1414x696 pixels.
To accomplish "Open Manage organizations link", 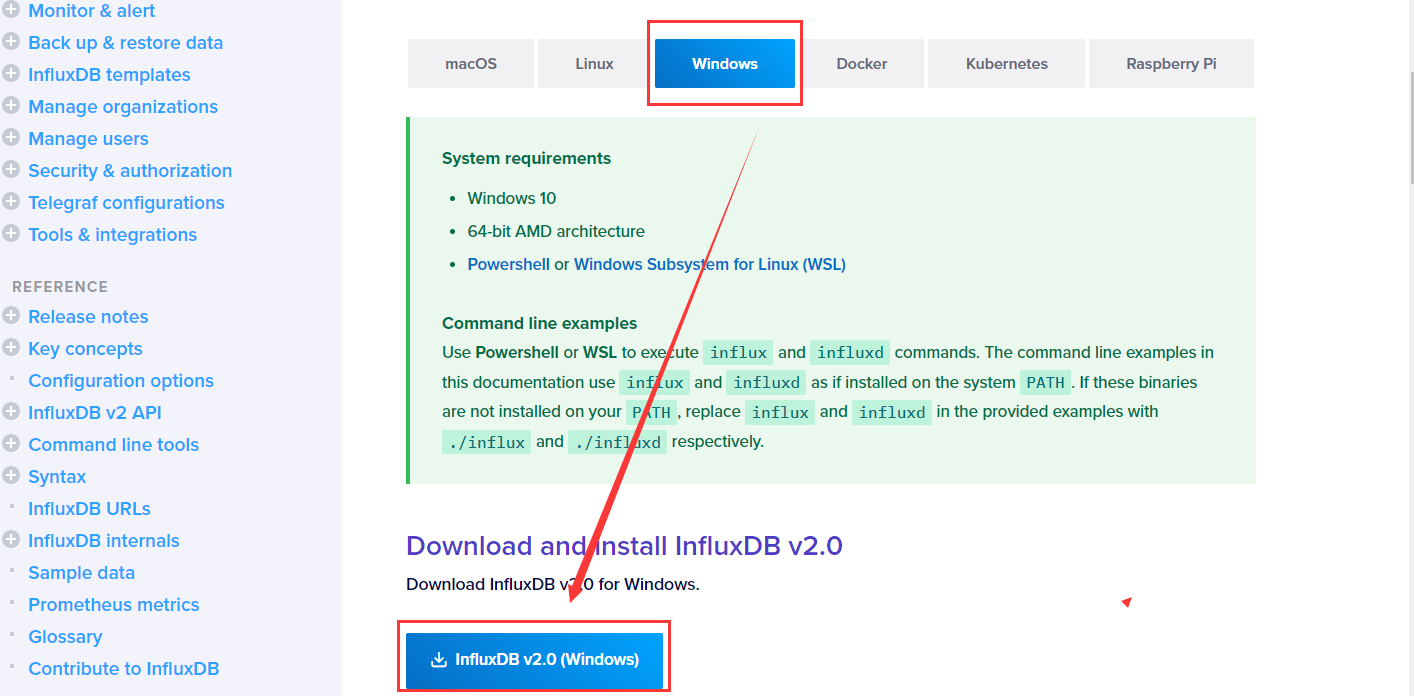I will 123,107.
